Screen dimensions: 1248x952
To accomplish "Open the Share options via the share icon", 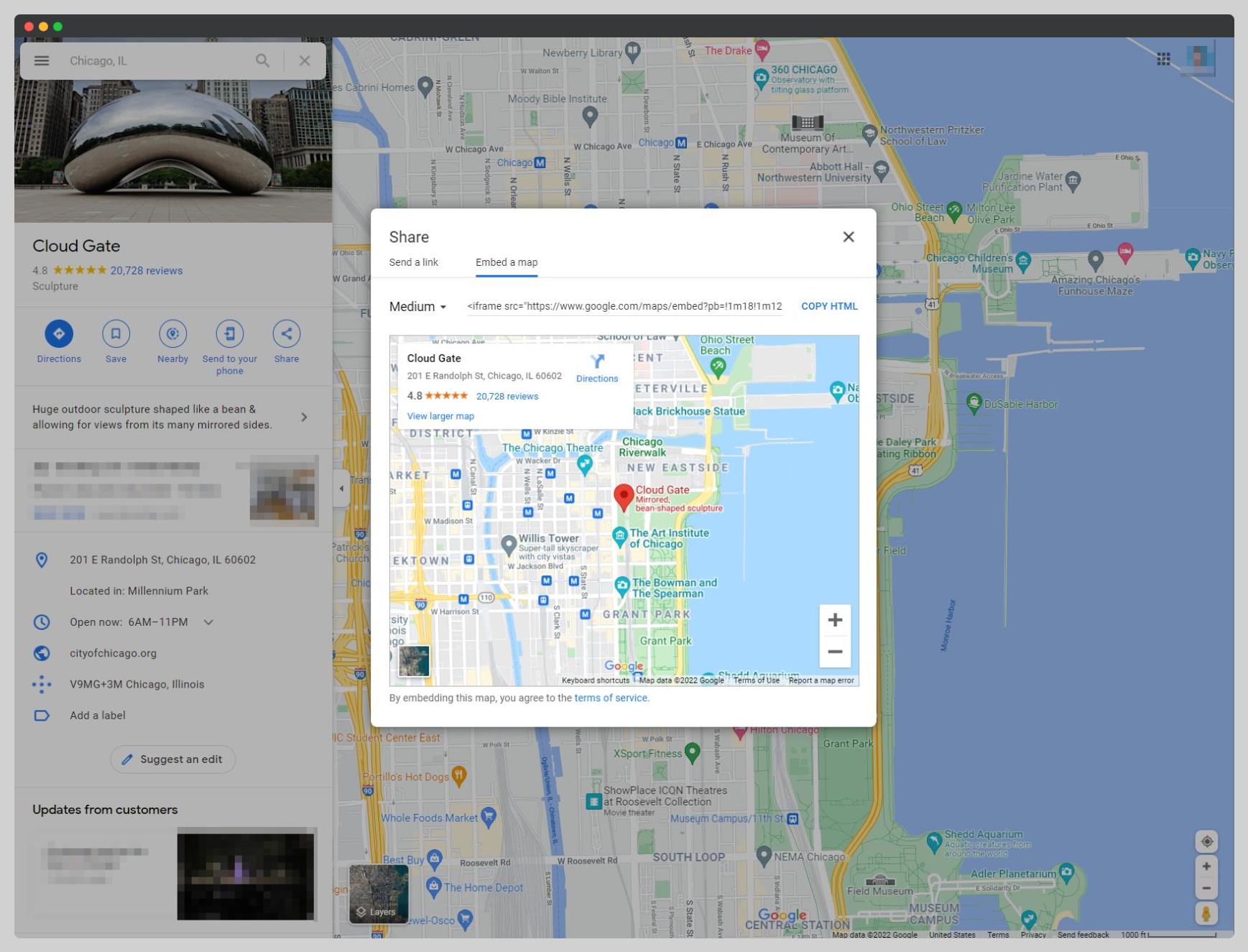I will [286, 333].
